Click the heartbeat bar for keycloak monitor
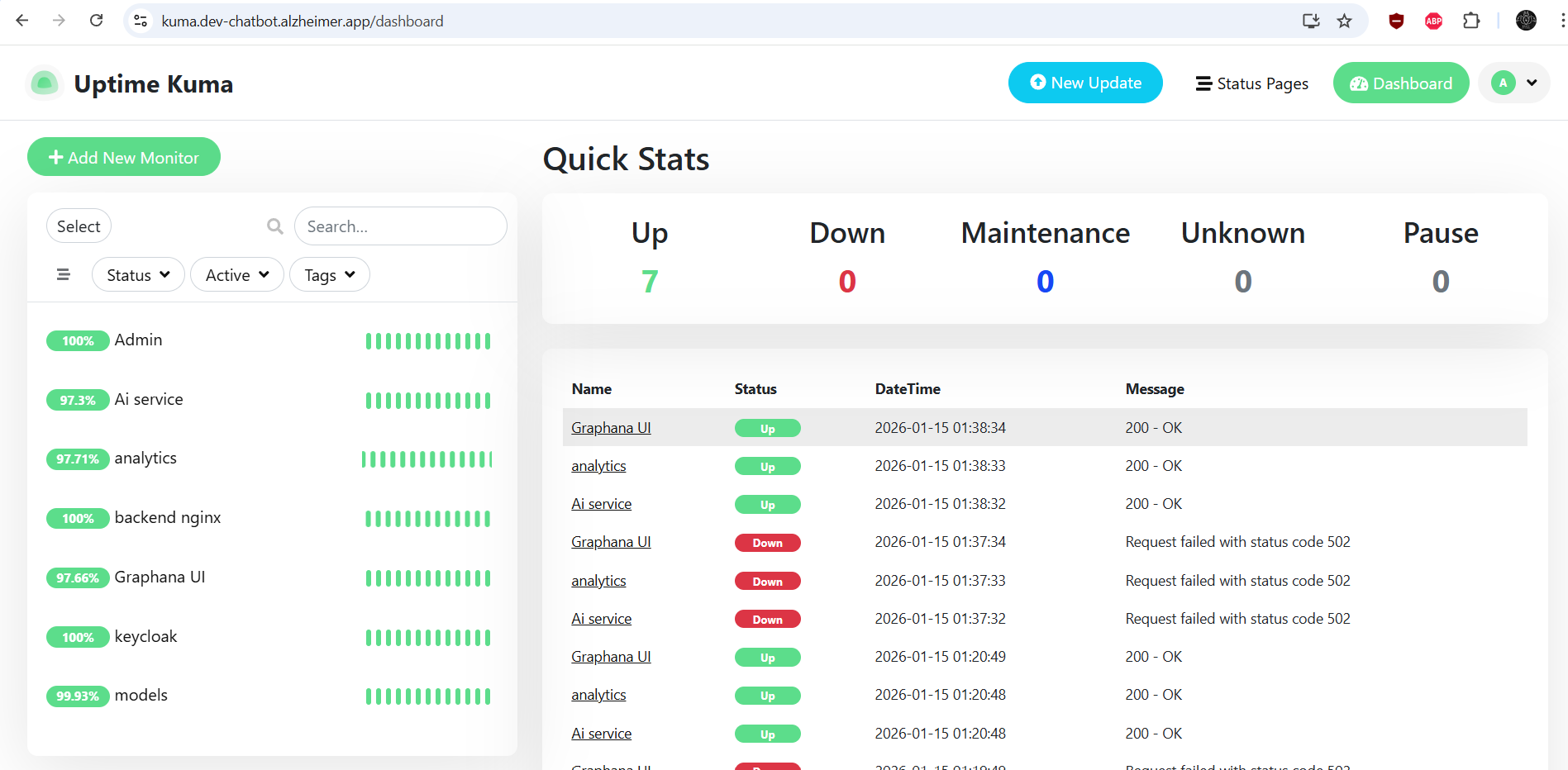Image resolution: width=1568 pixels, height=770 pixels. tap(428, 637)
